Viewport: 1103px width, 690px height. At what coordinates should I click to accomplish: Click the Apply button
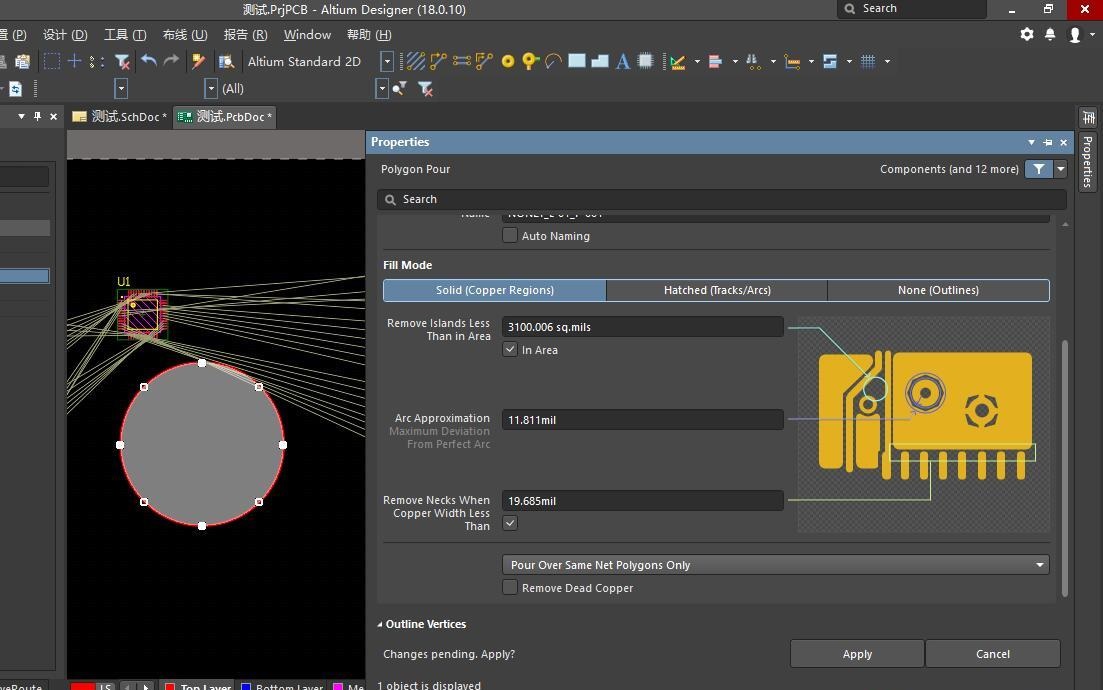point(856,654)
